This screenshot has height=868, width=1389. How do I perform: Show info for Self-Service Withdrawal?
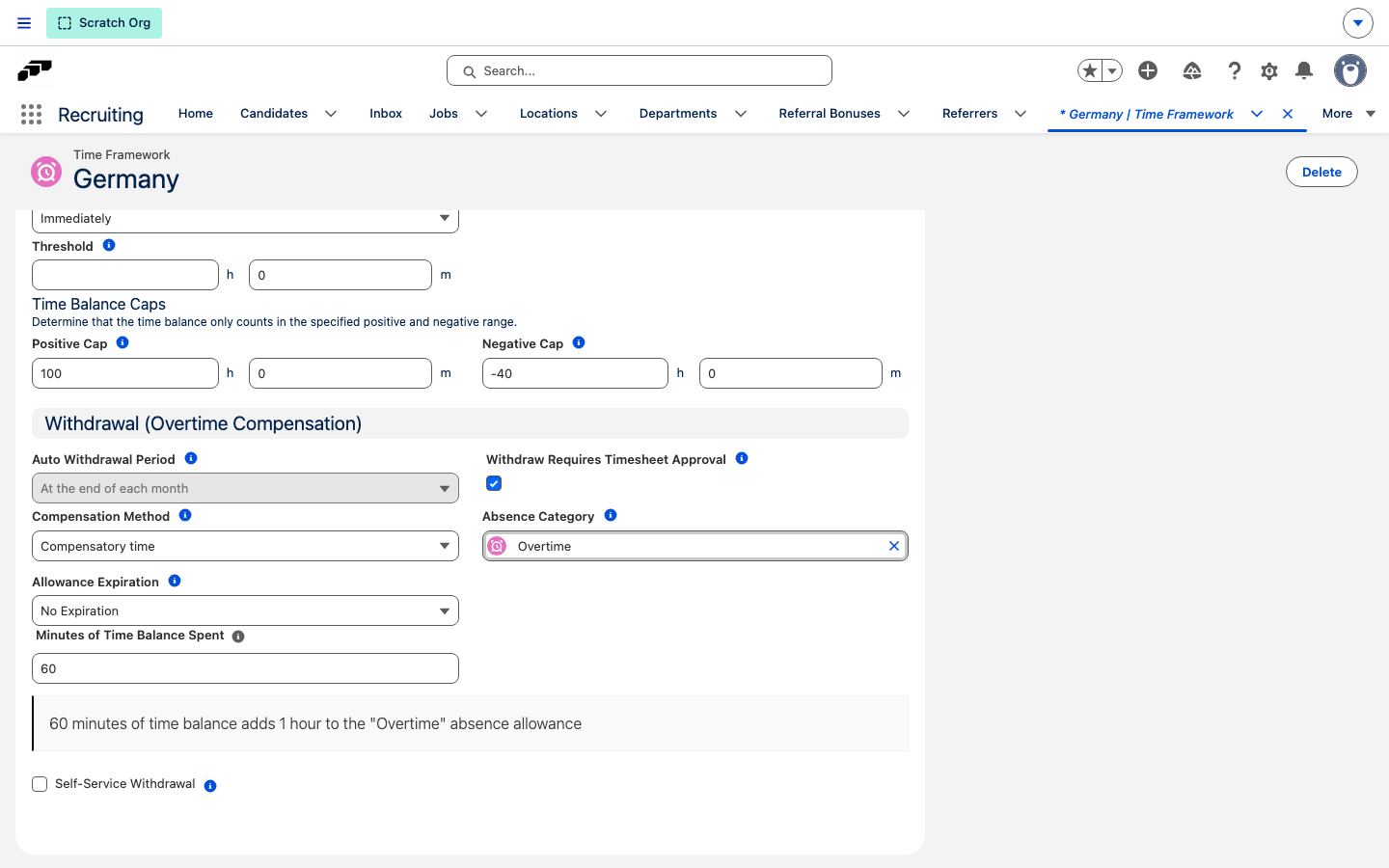(210, 786)
